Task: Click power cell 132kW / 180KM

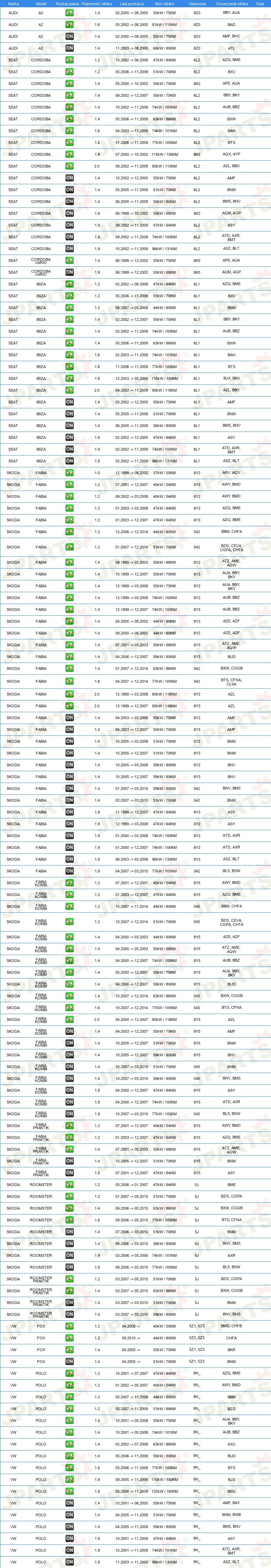Action: pyautogui.click(x=164, y=1492)
